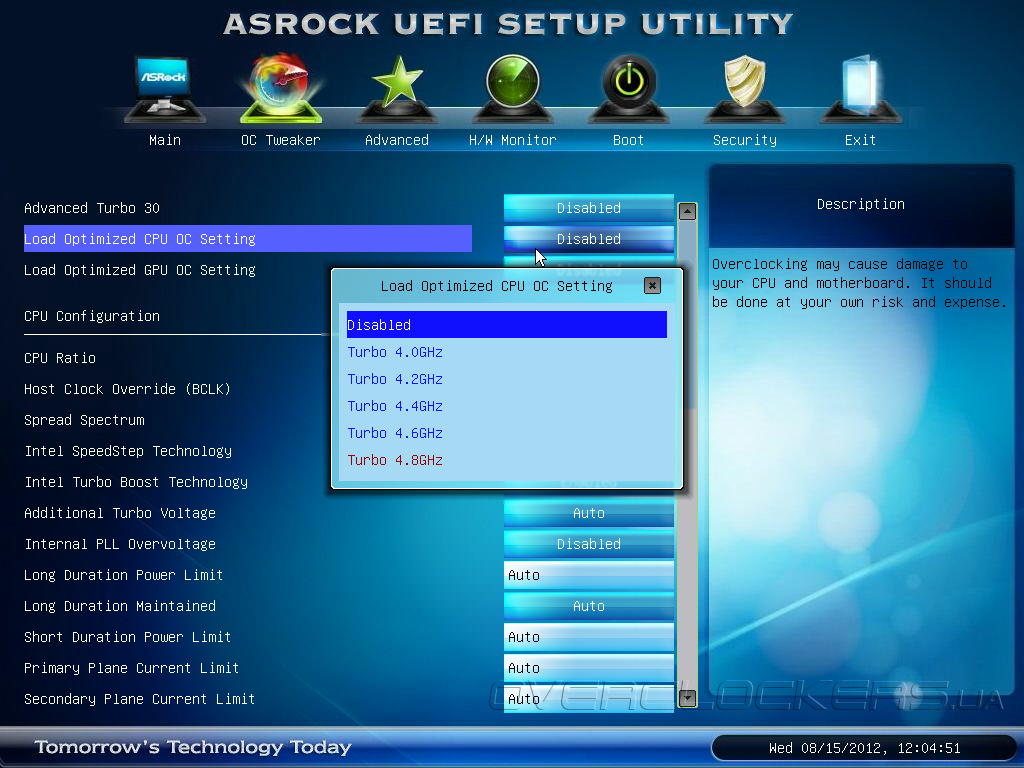Choose Turbo 4.2GHz option

394,379
